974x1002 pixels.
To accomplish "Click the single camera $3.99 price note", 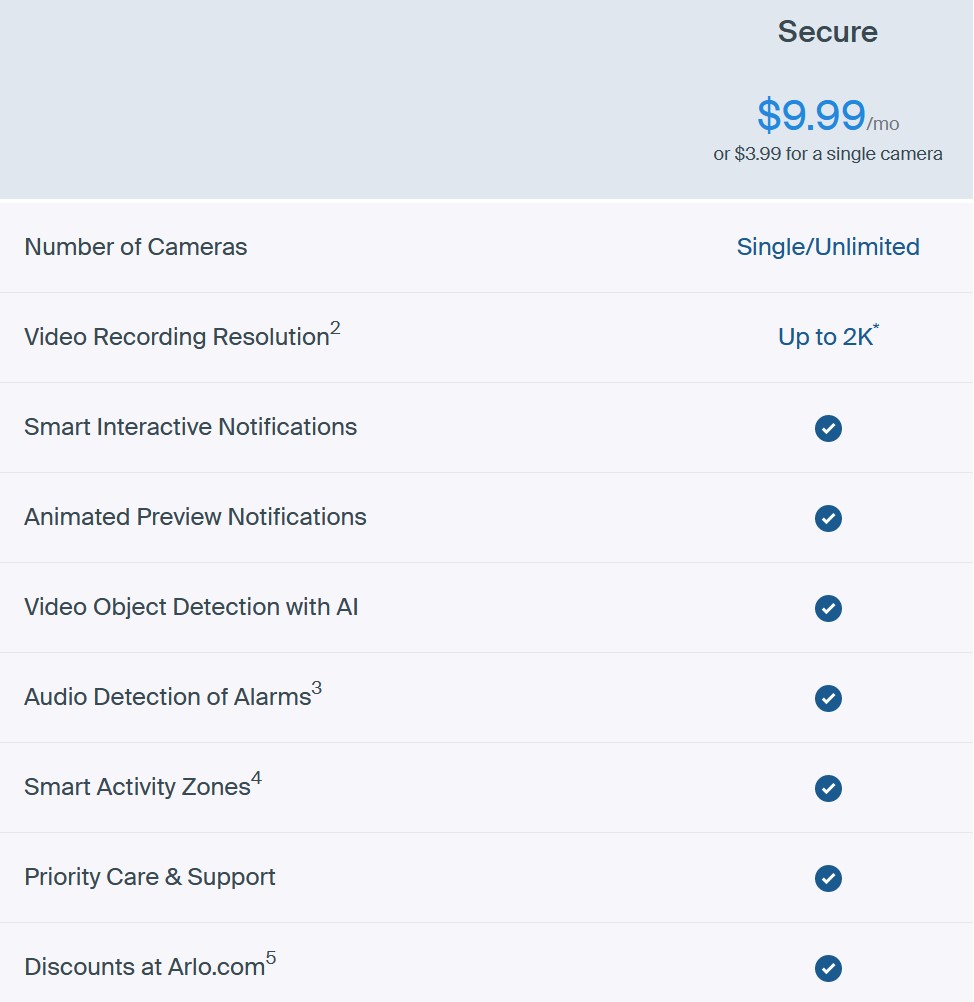I will 828,154.
